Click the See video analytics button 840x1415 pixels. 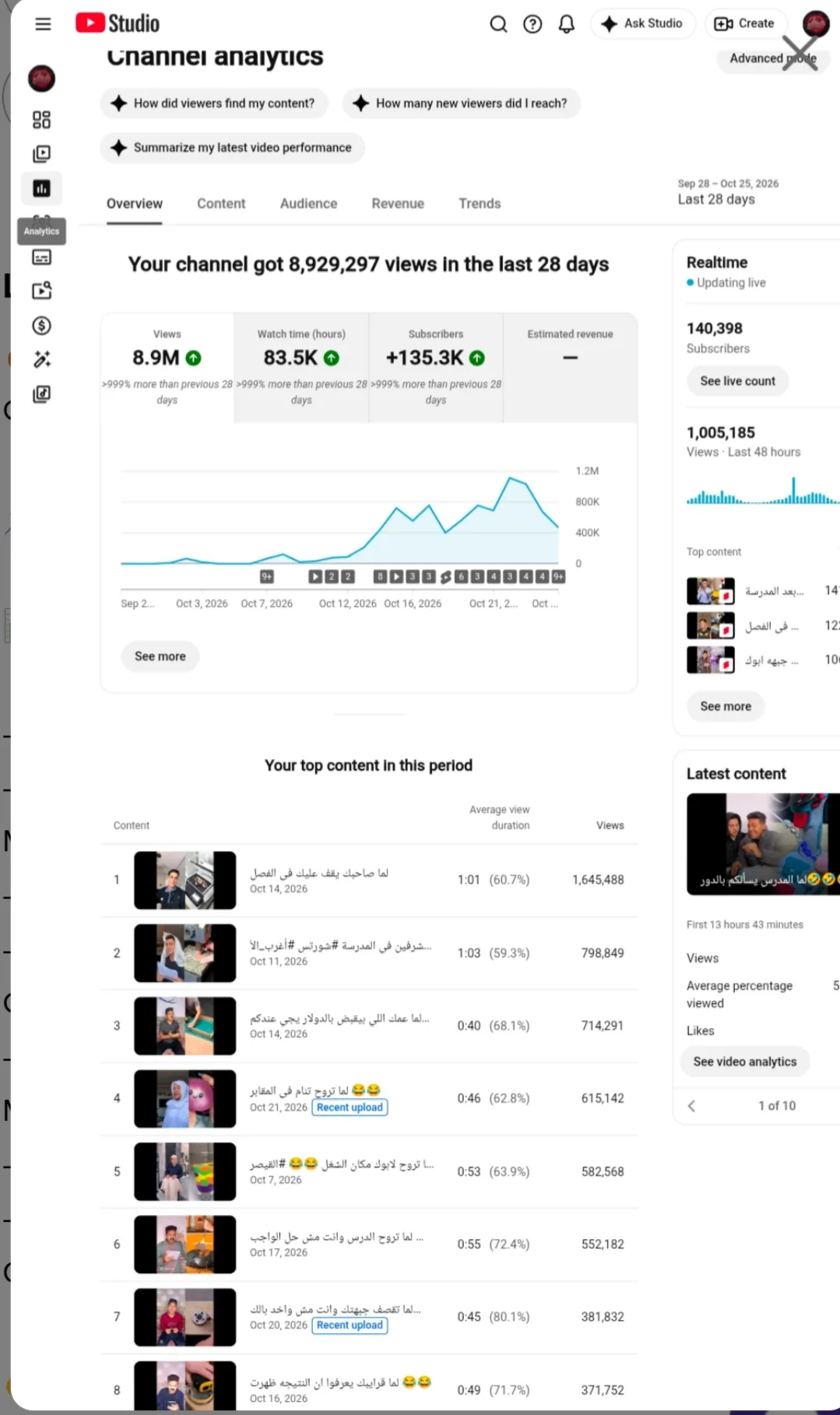click(745, 1061)
